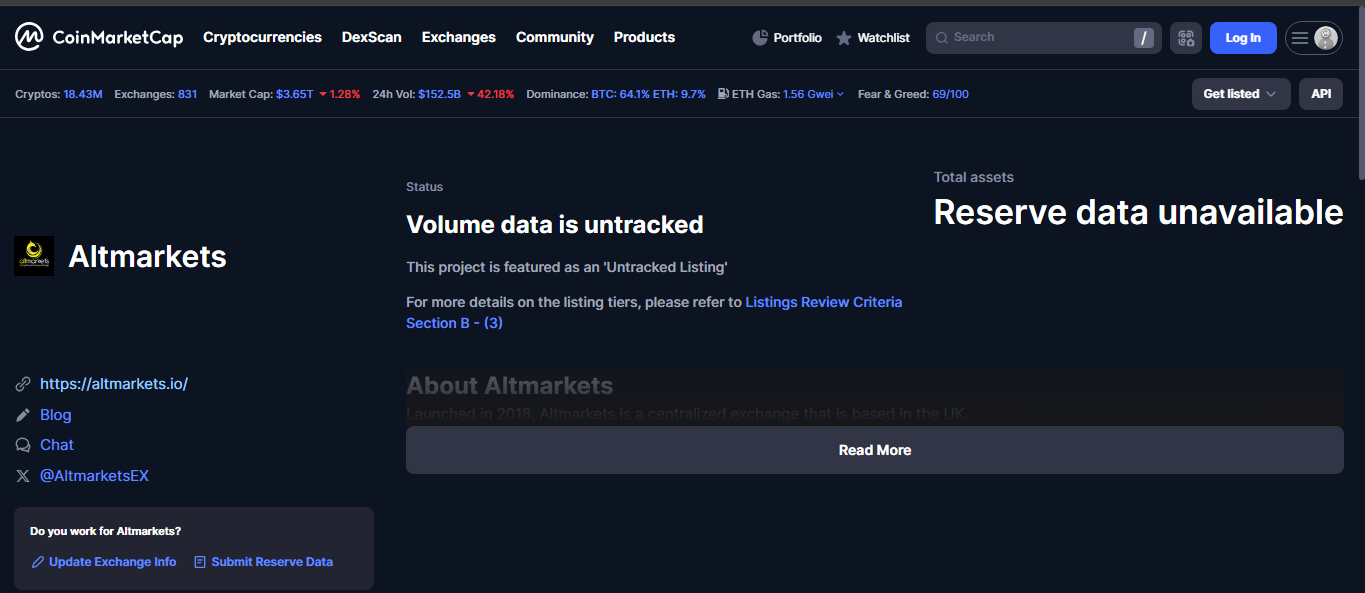Click the X (Twitter) icon for @AltmarketsEX
This screenshot has width=1365, height=593.
coord(23,476)
